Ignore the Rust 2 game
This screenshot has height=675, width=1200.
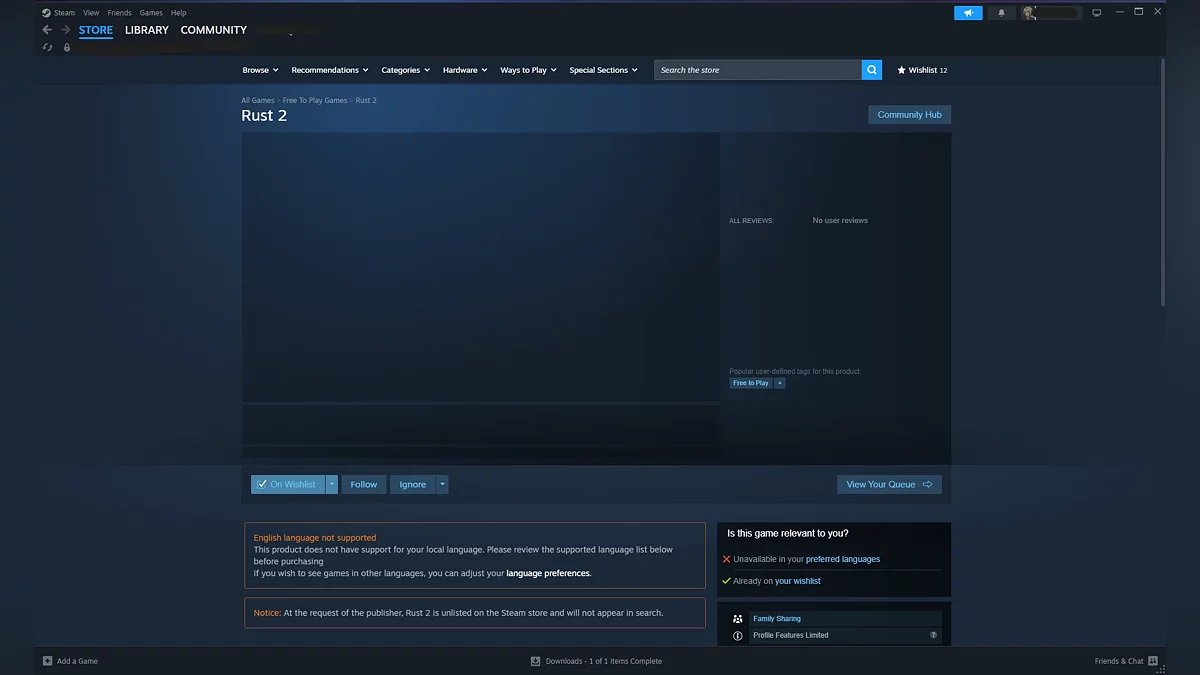(x=411, y=484)
